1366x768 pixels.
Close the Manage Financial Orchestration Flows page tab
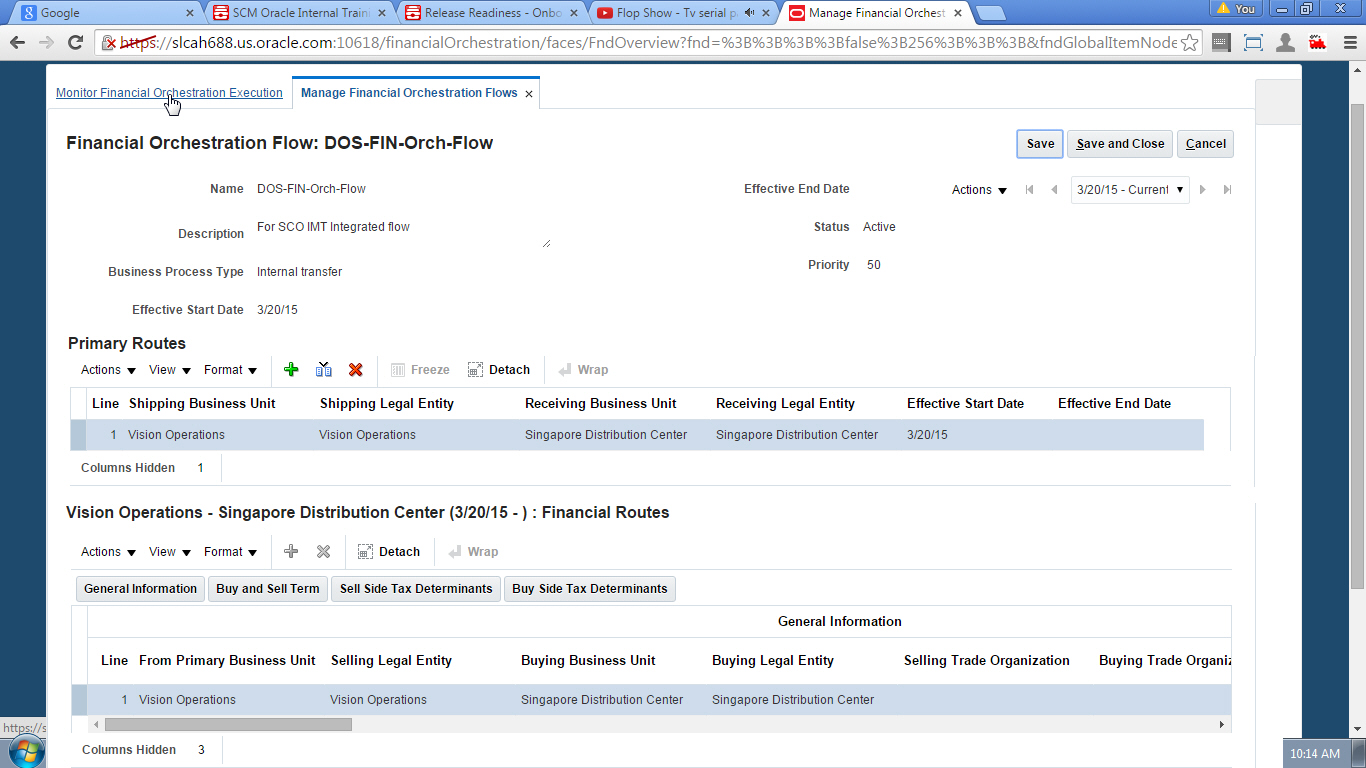tap(529, 94)
